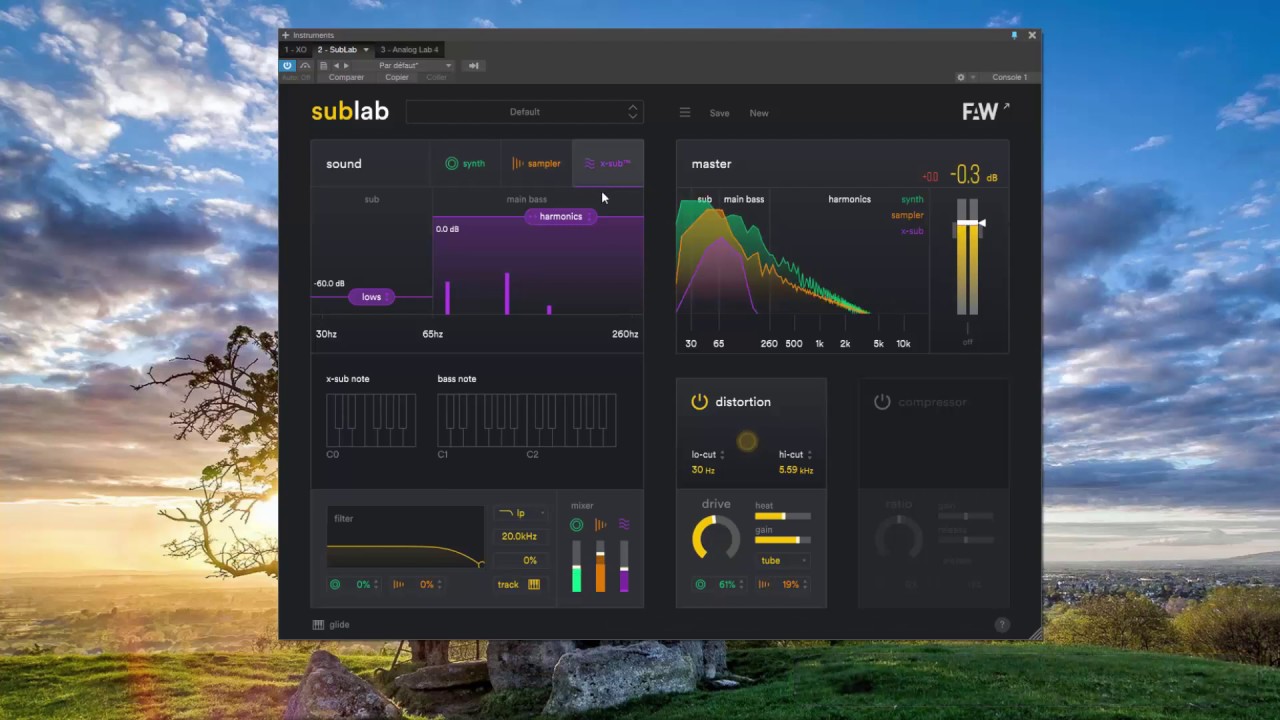The image size is (1280, 720).
Task: Open the FAW website logo link
Action: [x=986, y=111]
